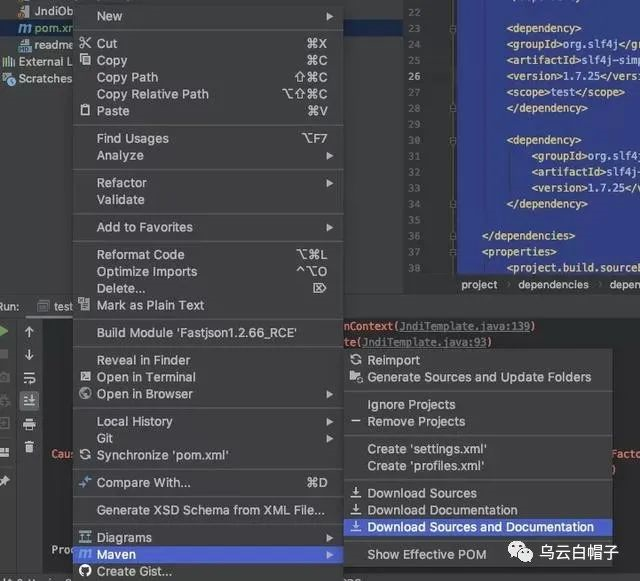Select Find Usages menu entry
This screenshot has height=581, width=640.
pyautogui.click(x=208, y=138)
